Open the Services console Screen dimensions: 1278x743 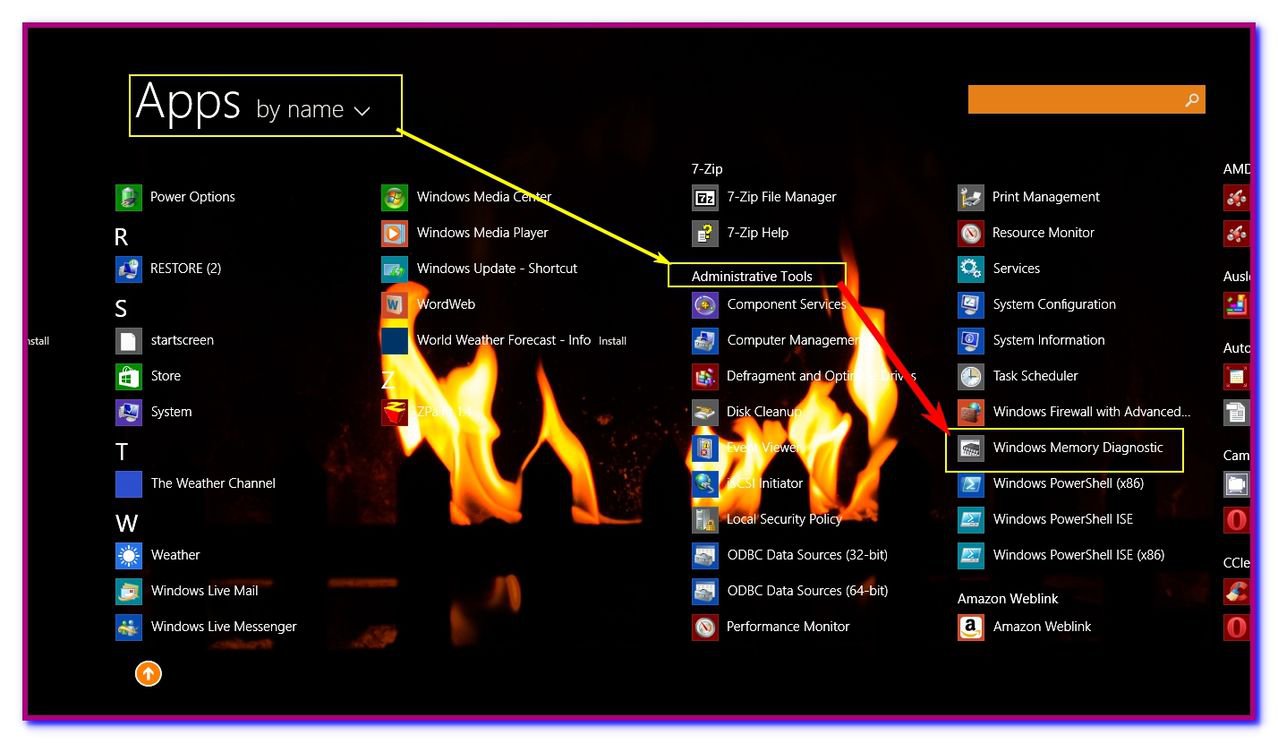(x=999, y=269)
